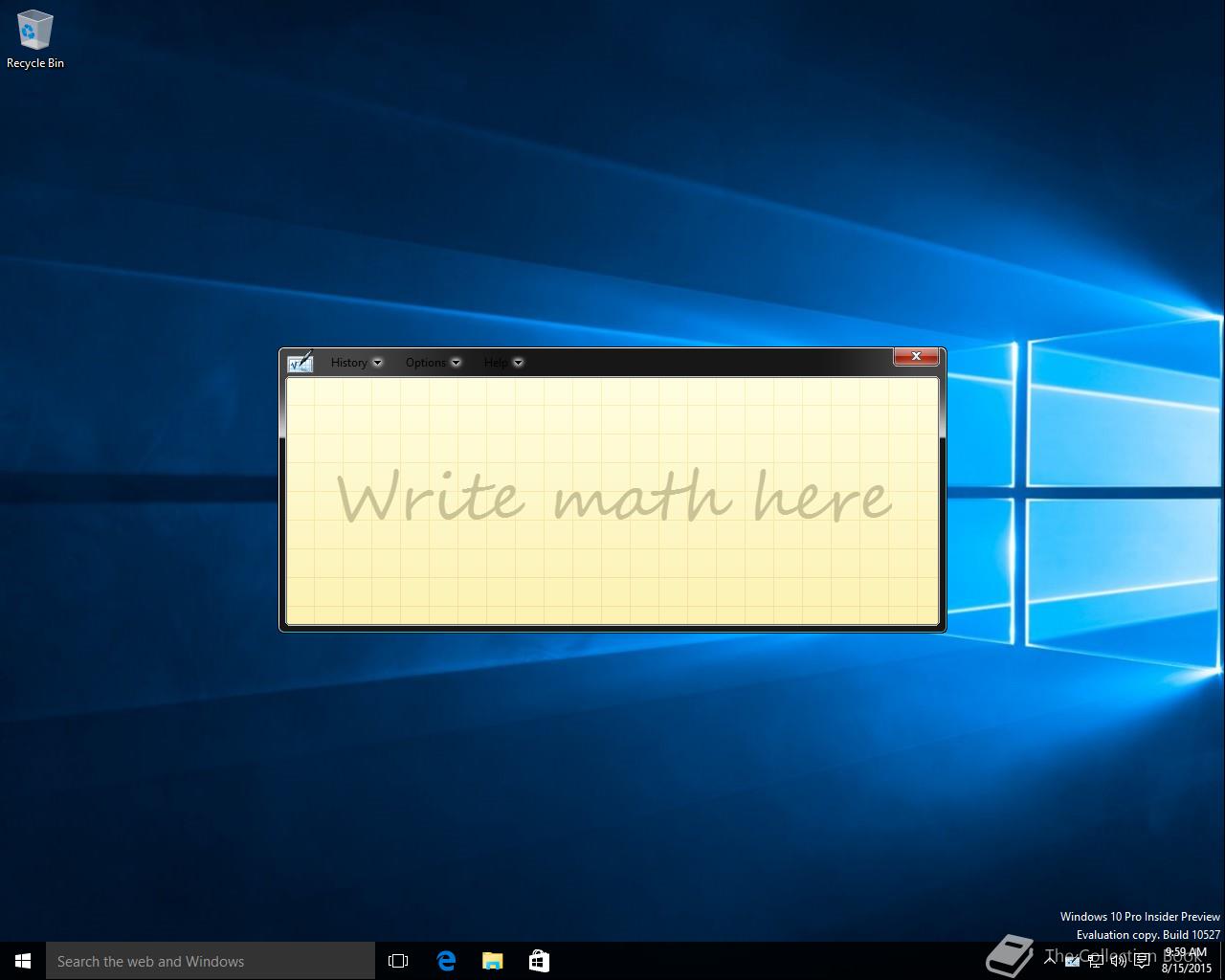Select the Recycle Bin desktop icon
This screenshot has height=980, width=1225.
click(35, 40)
